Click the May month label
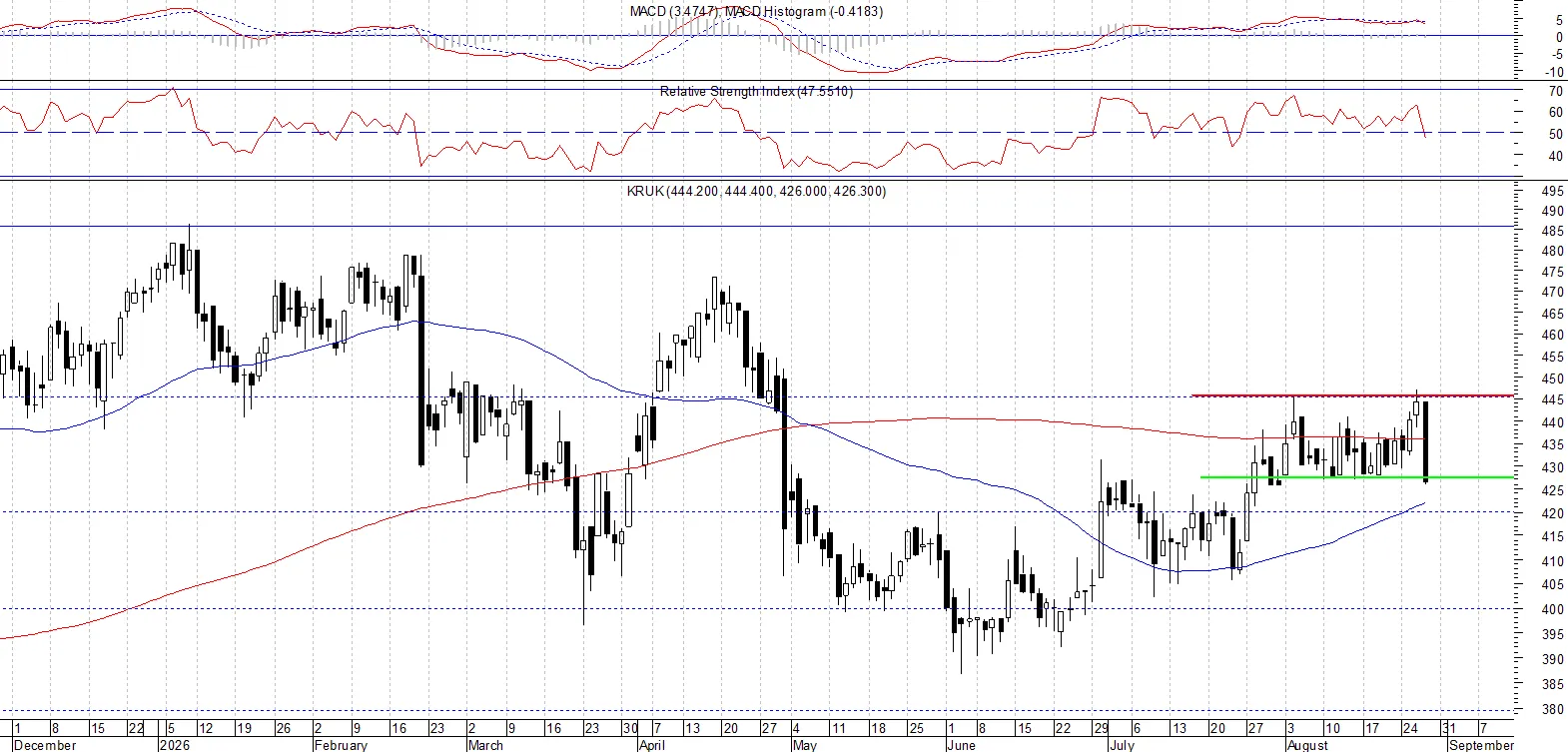The image size is (1568, 752). (x=804, y=745)
